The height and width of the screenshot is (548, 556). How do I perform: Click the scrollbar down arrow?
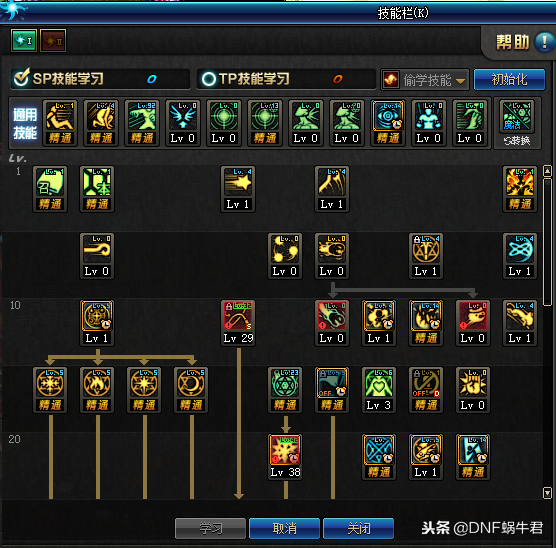point(547,493)
